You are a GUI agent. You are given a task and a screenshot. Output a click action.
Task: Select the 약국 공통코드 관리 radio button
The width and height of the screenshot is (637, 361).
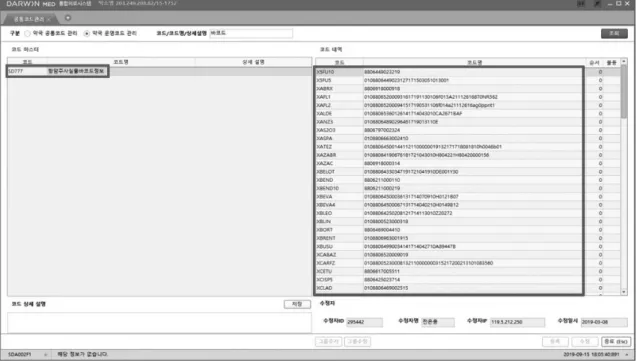click(x=28, y=34)
